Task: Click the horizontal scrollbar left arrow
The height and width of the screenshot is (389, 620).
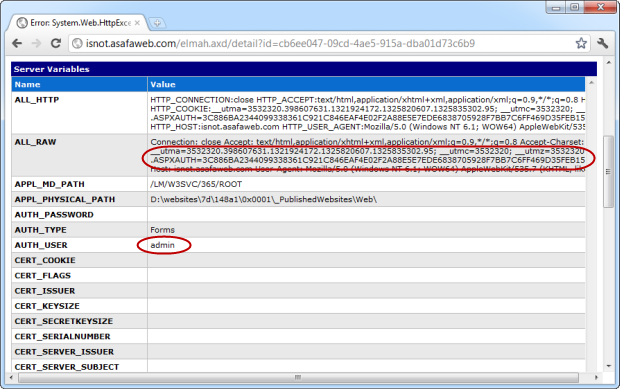Action: [11, 378]
